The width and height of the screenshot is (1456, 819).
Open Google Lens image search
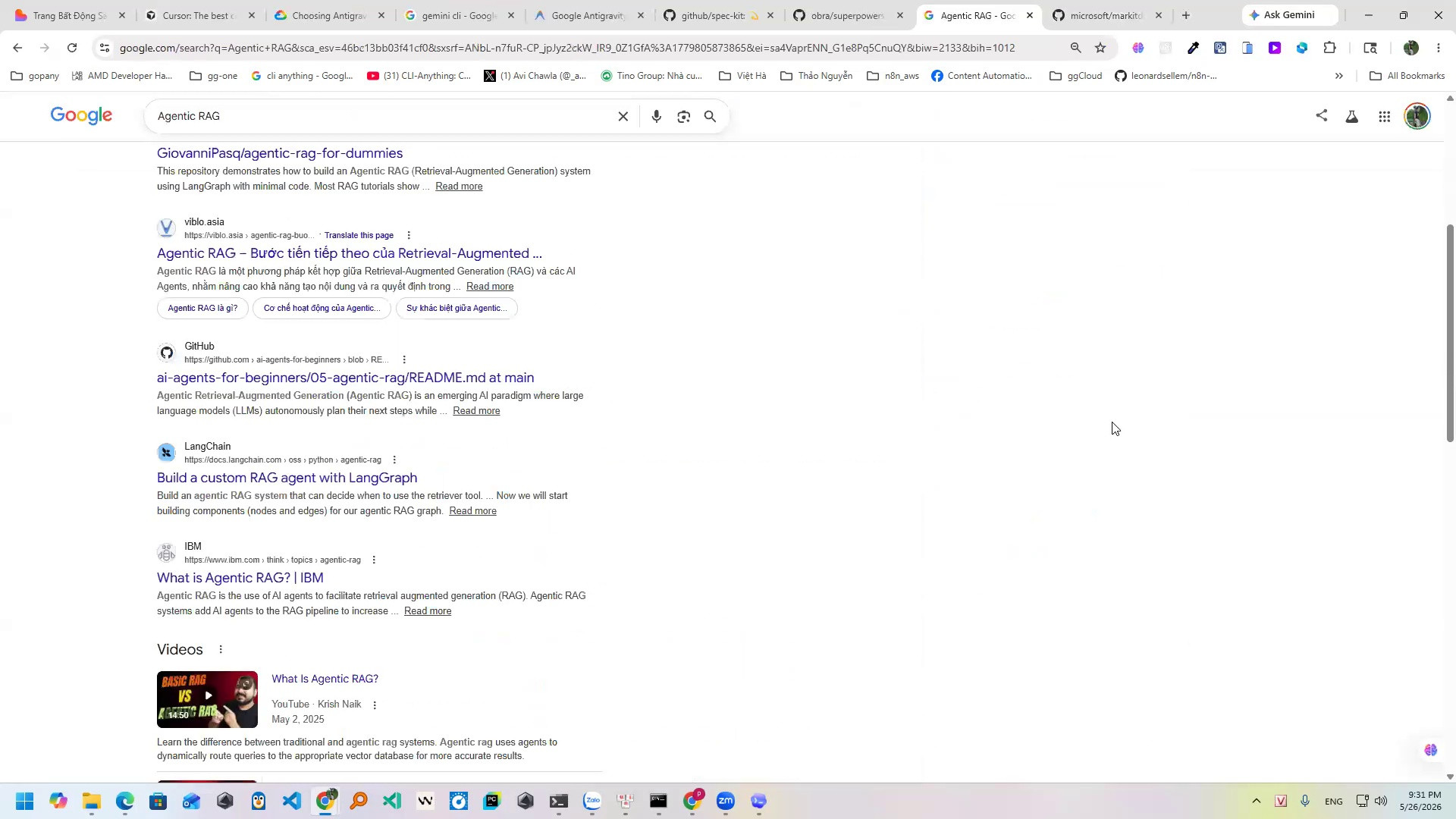(x=684, y=117)
